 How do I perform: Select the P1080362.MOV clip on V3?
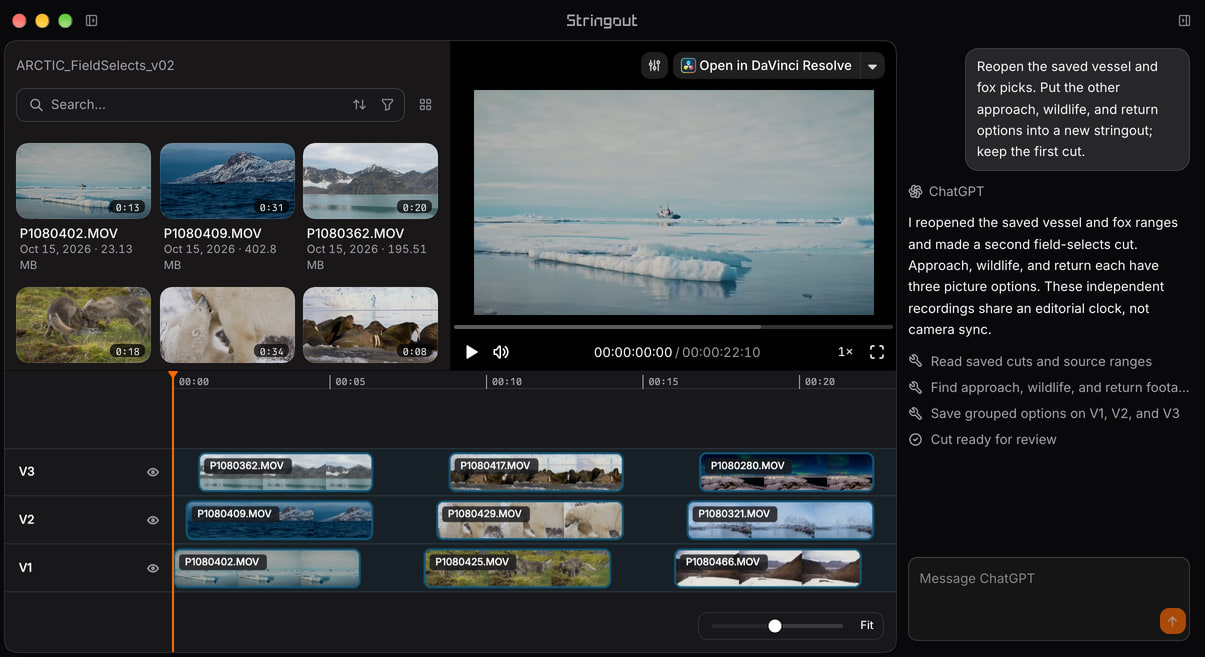tap(285, 472)
